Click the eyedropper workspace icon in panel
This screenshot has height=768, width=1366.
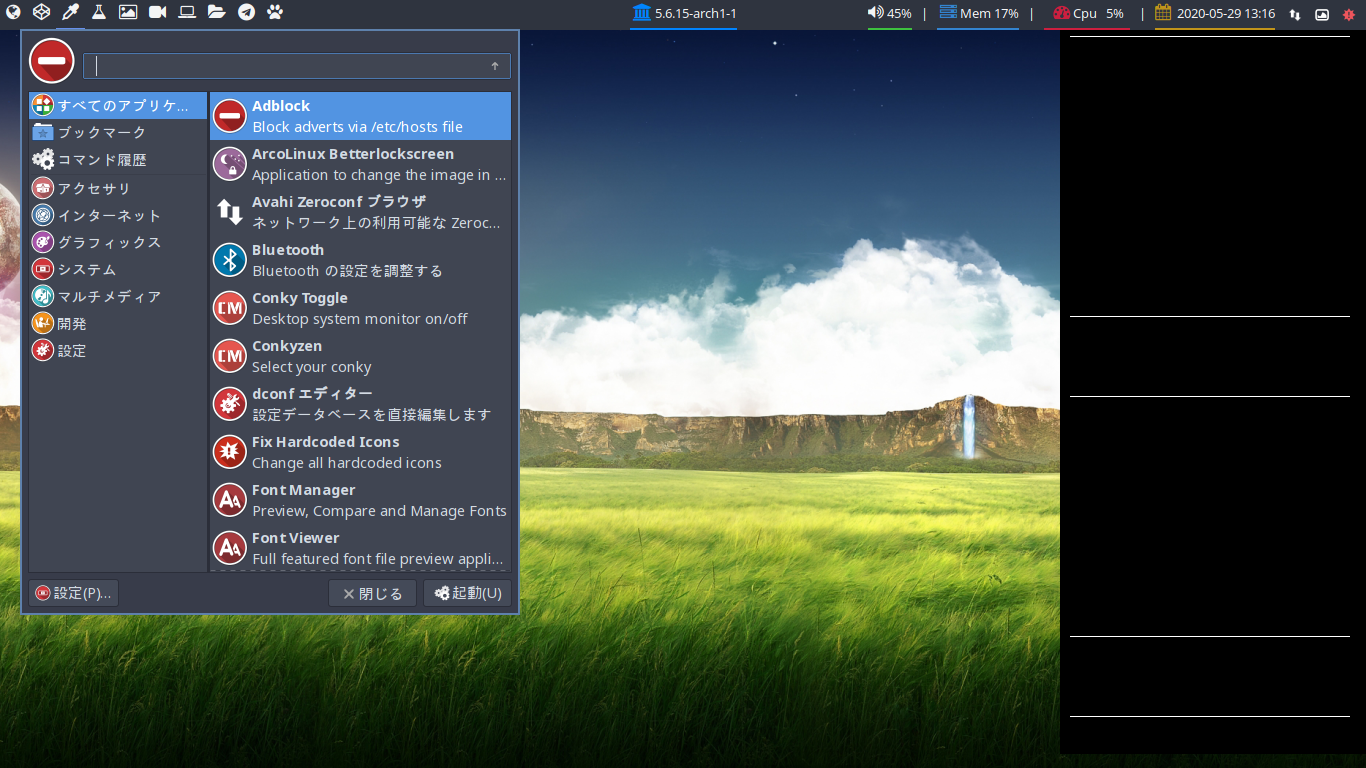(70, 13)
